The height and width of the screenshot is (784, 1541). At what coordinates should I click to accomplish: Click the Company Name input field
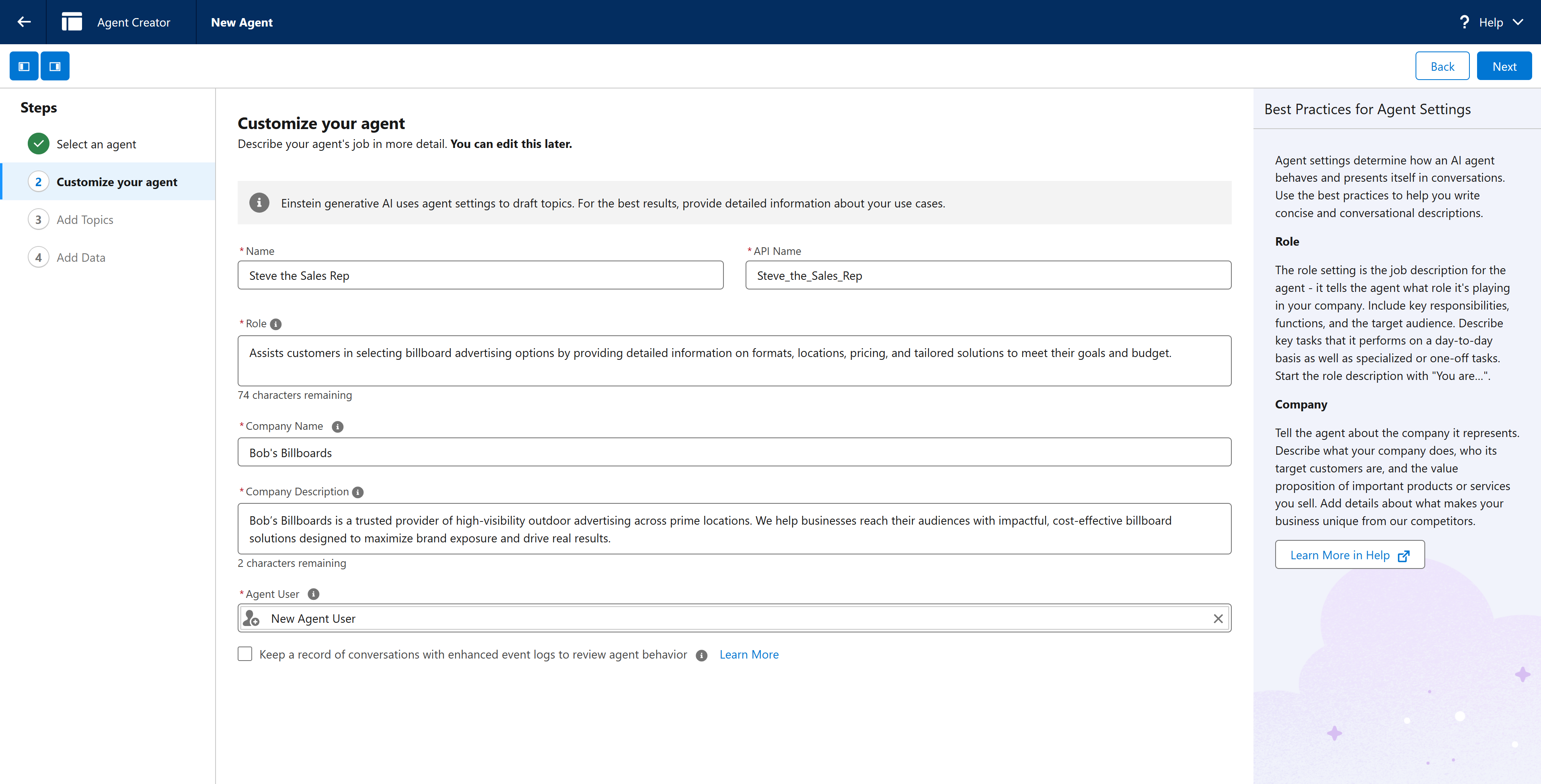coord(734,453)
